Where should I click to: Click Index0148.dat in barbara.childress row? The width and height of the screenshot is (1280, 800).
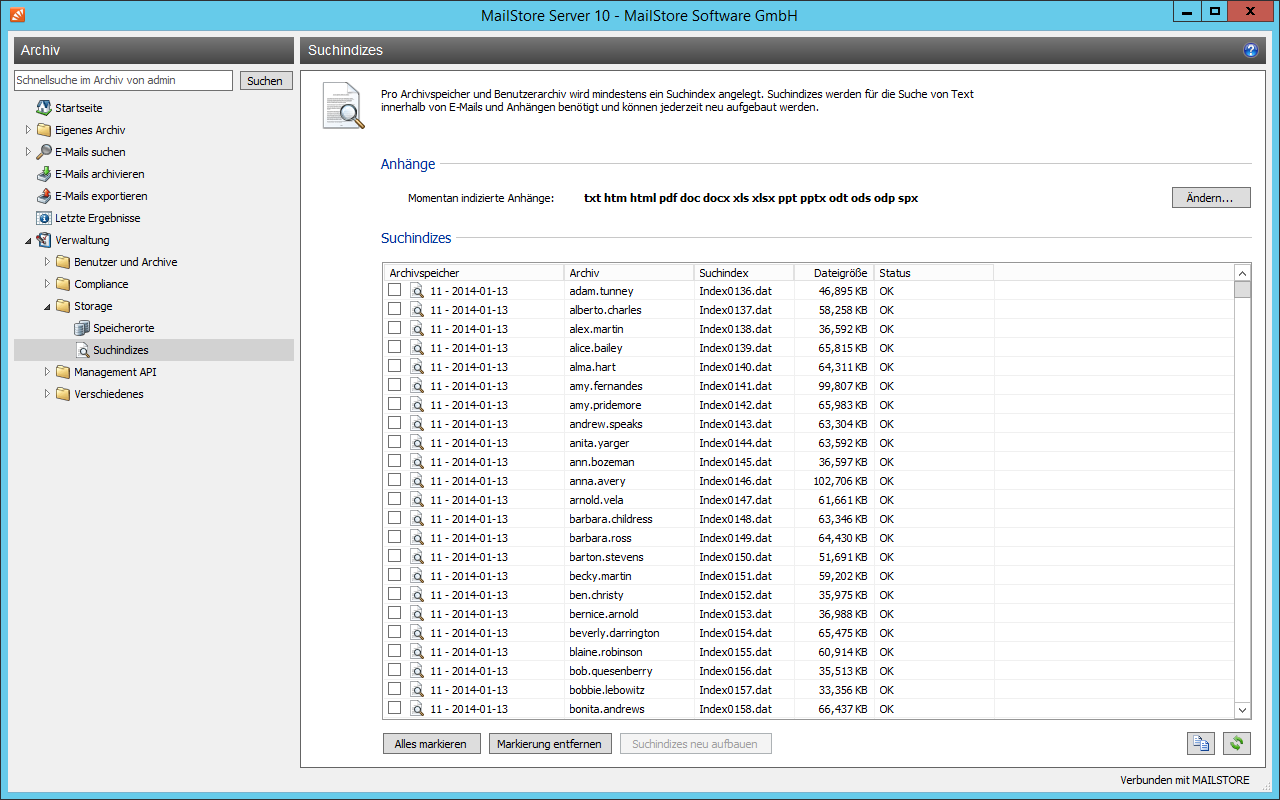(735, 519)
